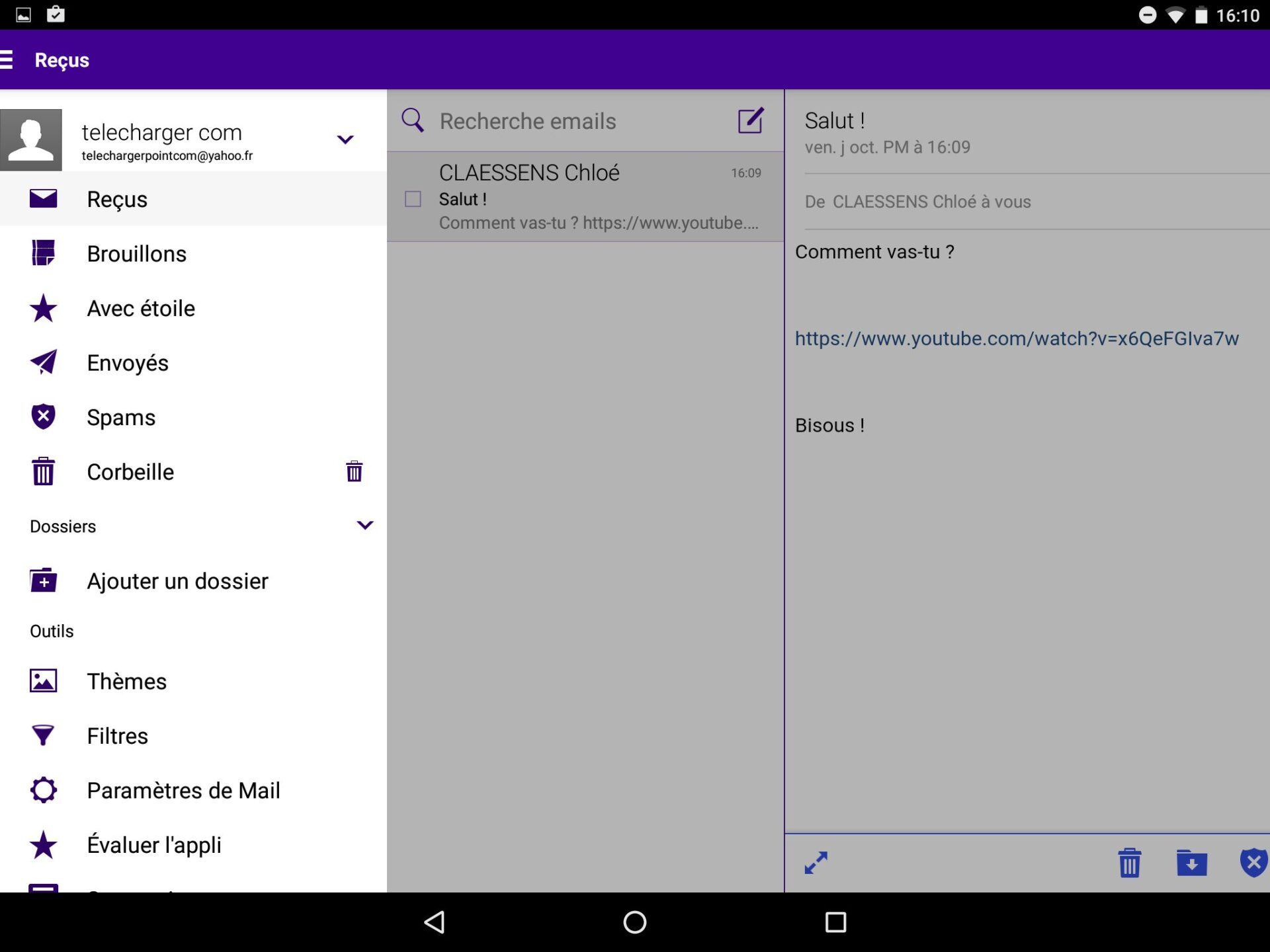The width and height of the screenshot is (1270, 952).
Task: Open the Brouillons folder
Action: [136, 254]
